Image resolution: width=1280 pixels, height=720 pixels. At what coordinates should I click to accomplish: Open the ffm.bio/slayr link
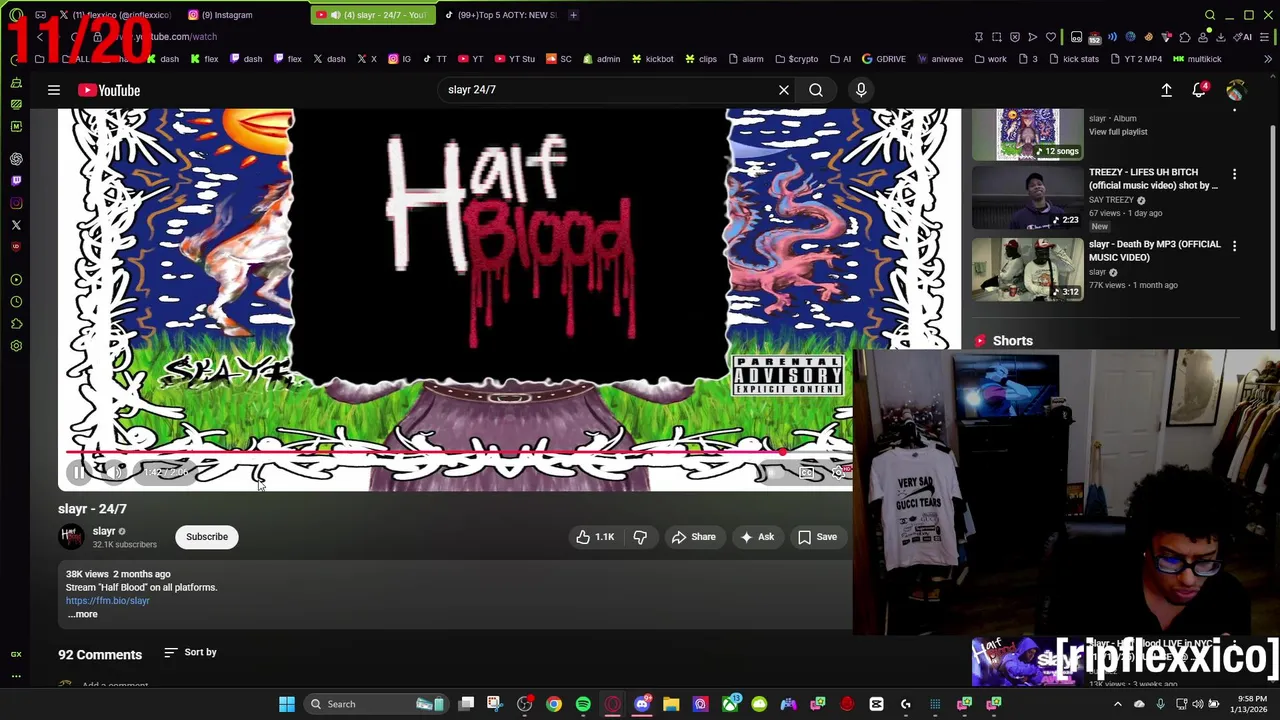click(x=108, y=601)
